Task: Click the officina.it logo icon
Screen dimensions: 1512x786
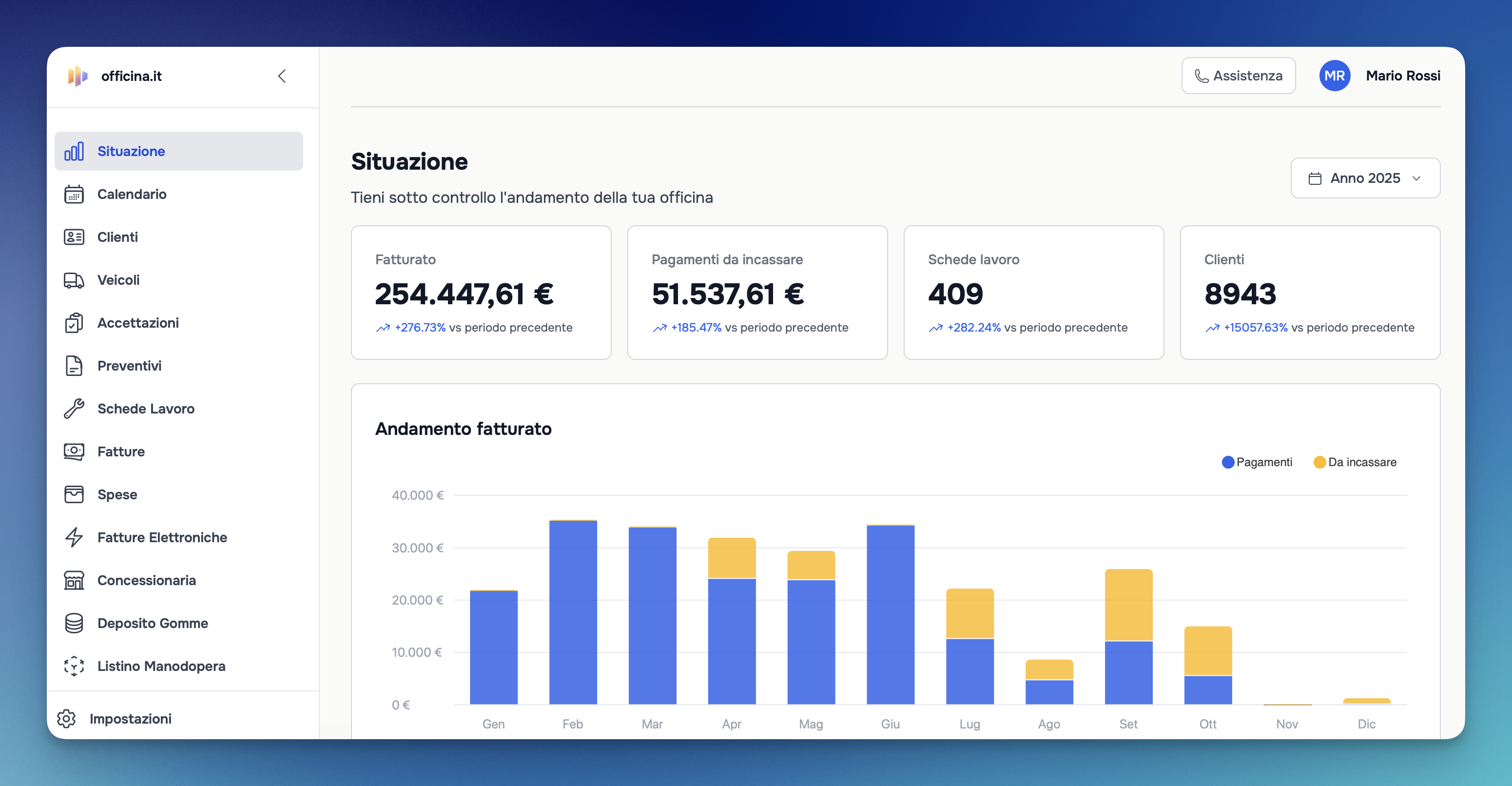Action: pyautogui.click(x=78, y=77)
